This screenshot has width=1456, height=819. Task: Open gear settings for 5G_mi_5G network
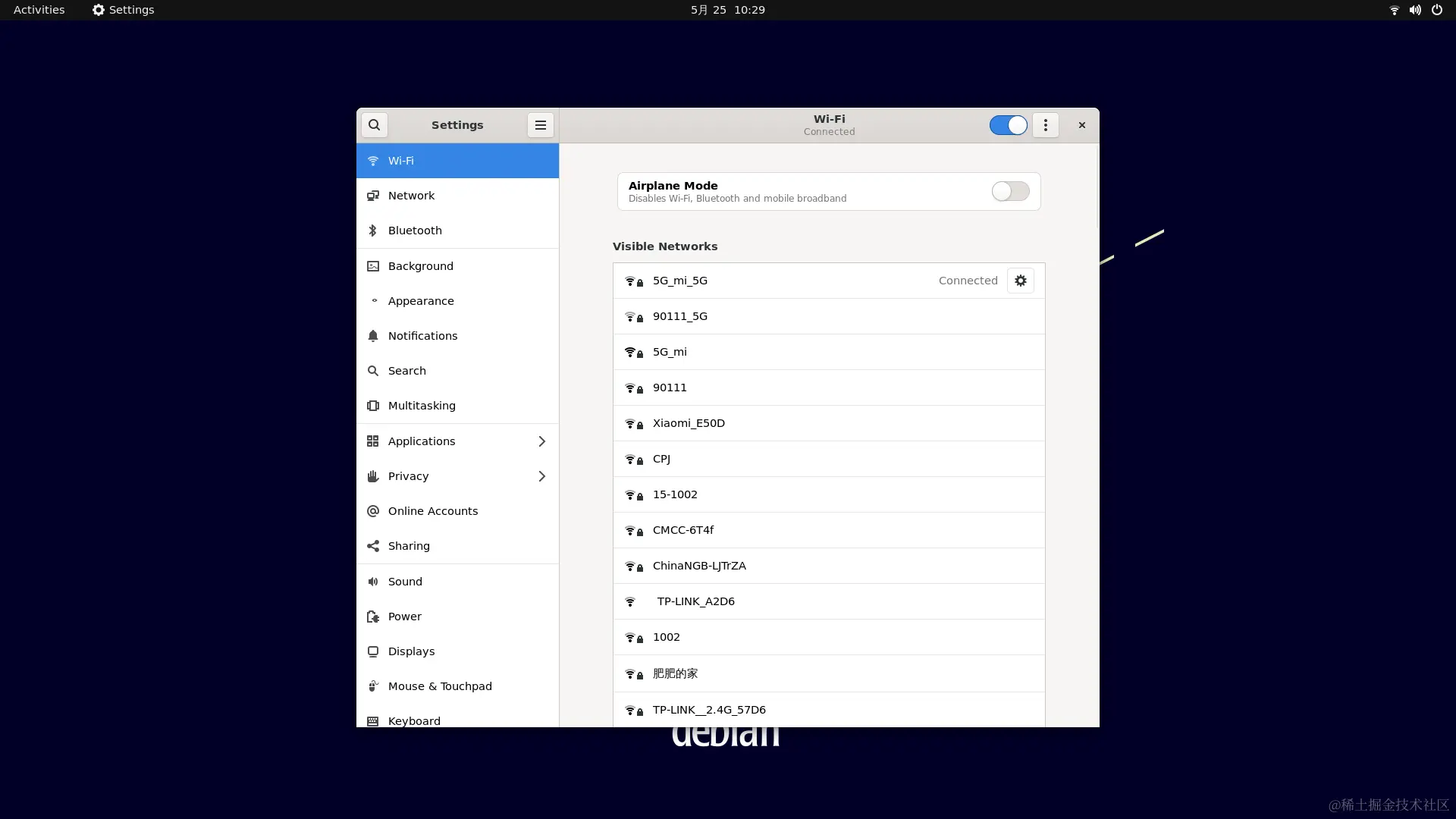coord(1020,281)
